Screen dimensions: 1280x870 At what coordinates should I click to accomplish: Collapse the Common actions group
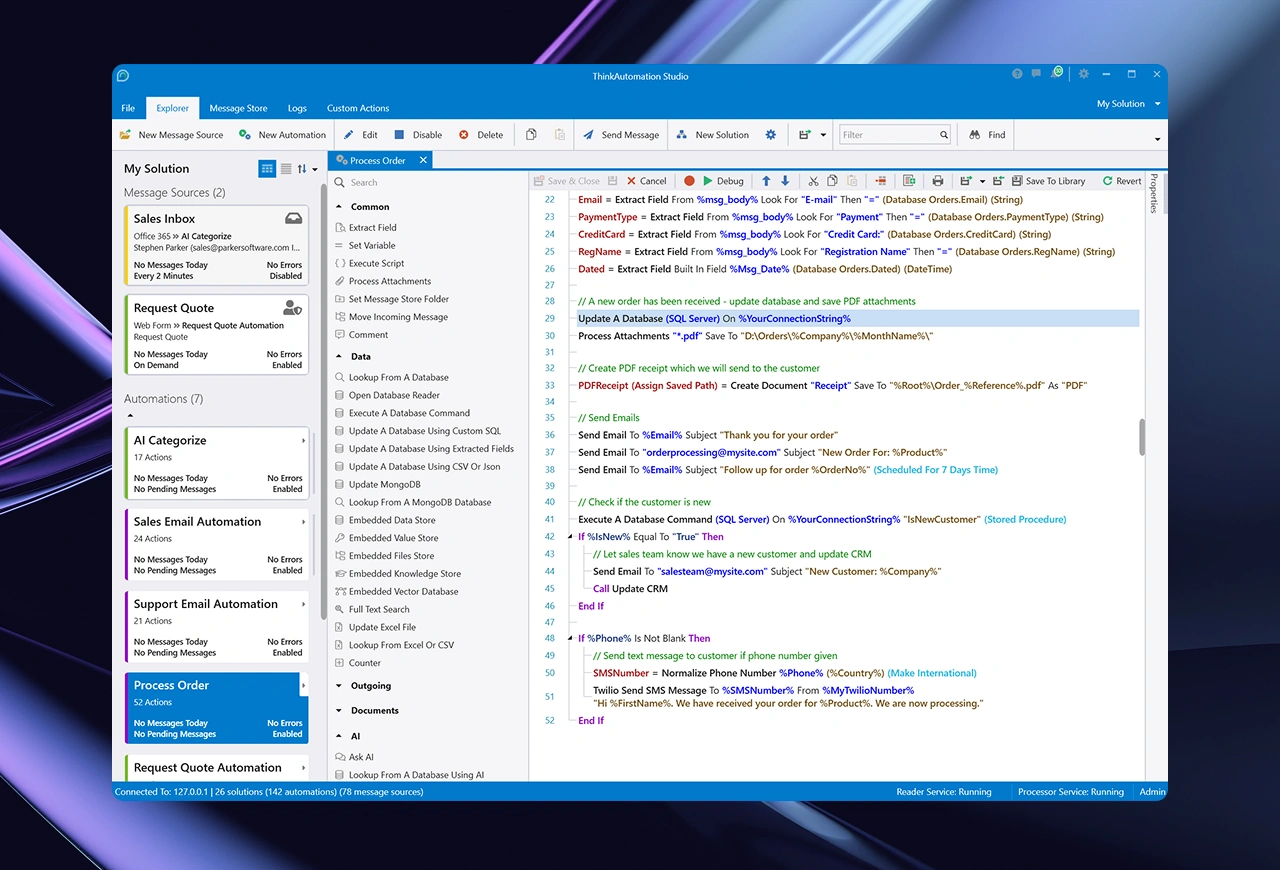pyautogui.click(x=340, y=207)
